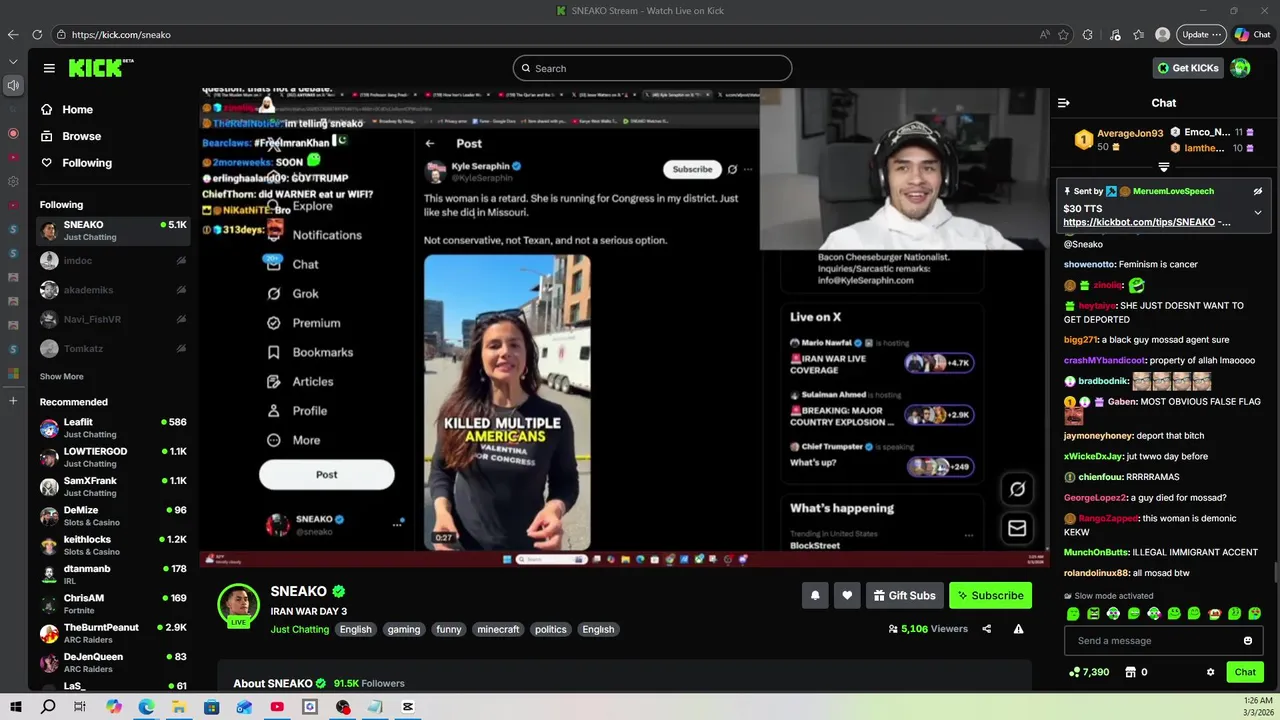This screenshot has width=1280, height=720.
Task: Click the green Subscribe button
Action: click(x=990, y=595)
